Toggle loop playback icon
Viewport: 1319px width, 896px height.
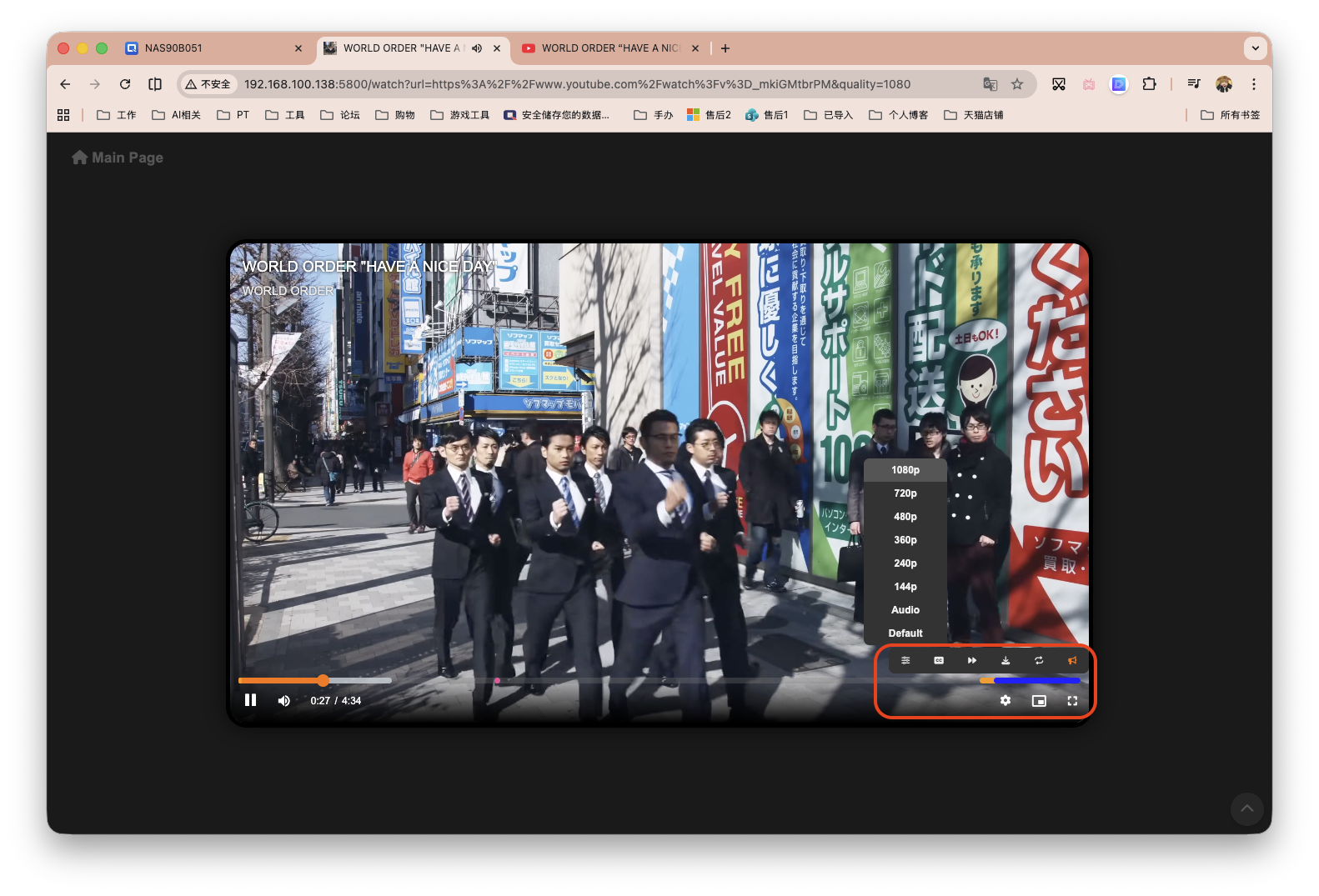click(x=1039, y=660)
